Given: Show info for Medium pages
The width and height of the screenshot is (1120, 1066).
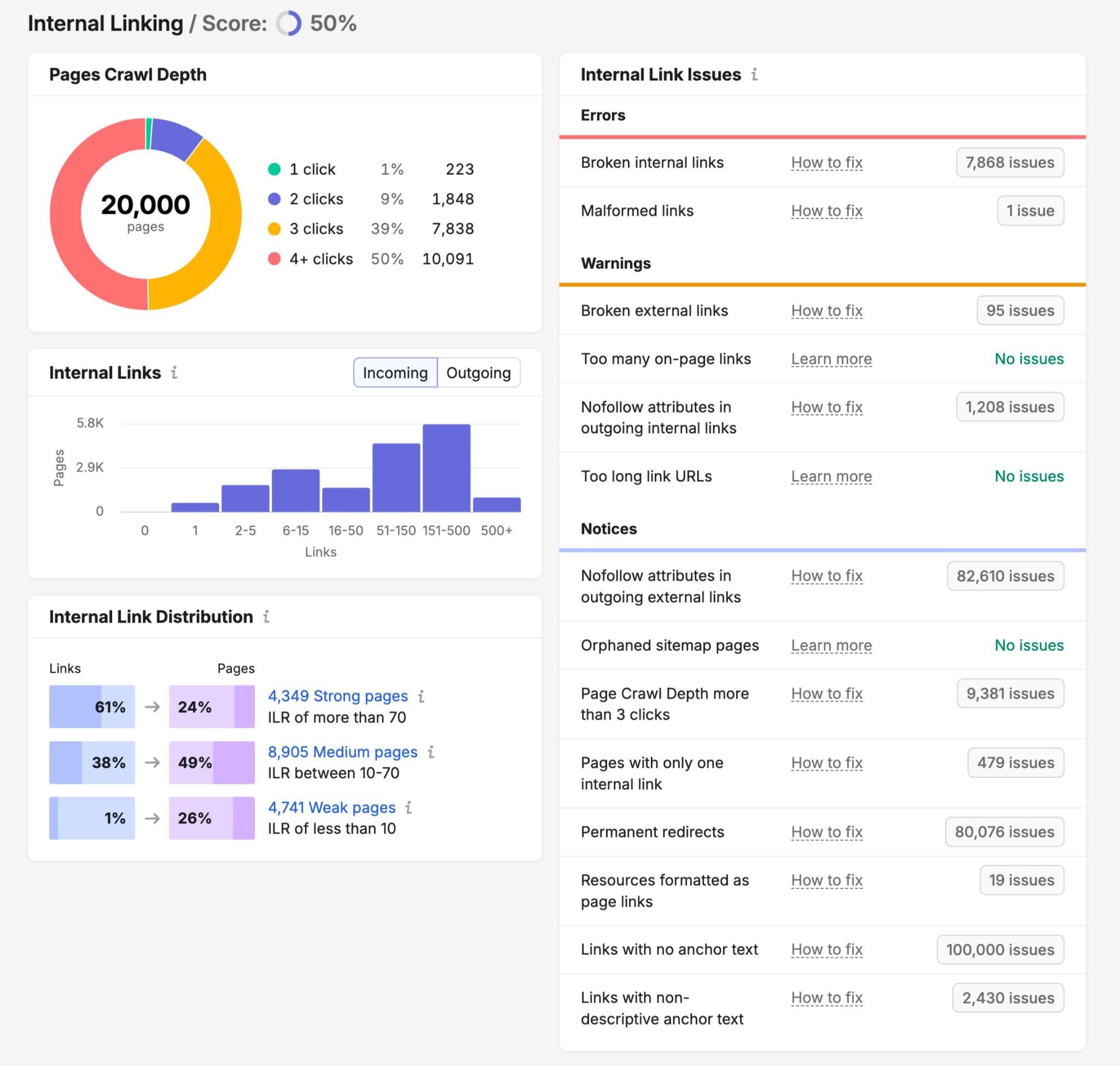Looking at the screenshot, I should pos(431,752).
